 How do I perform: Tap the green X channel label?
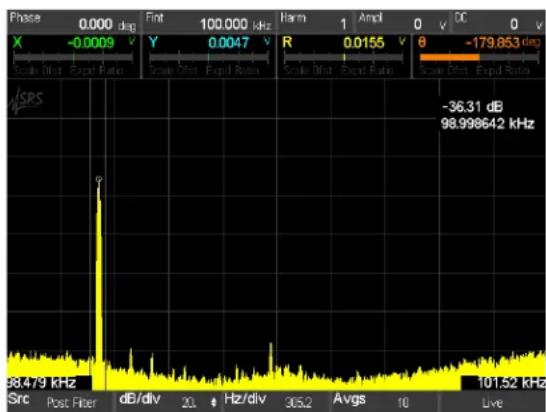click(17, 42)
